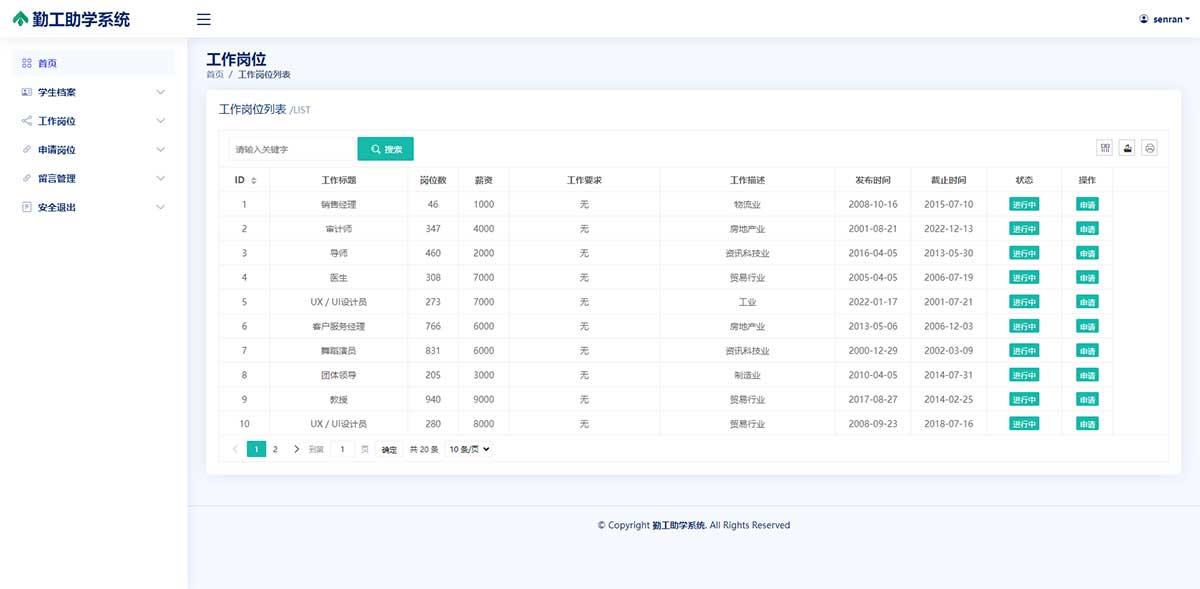
Task: Go to page 2 in pagination
Action: (x=275, y=450)
